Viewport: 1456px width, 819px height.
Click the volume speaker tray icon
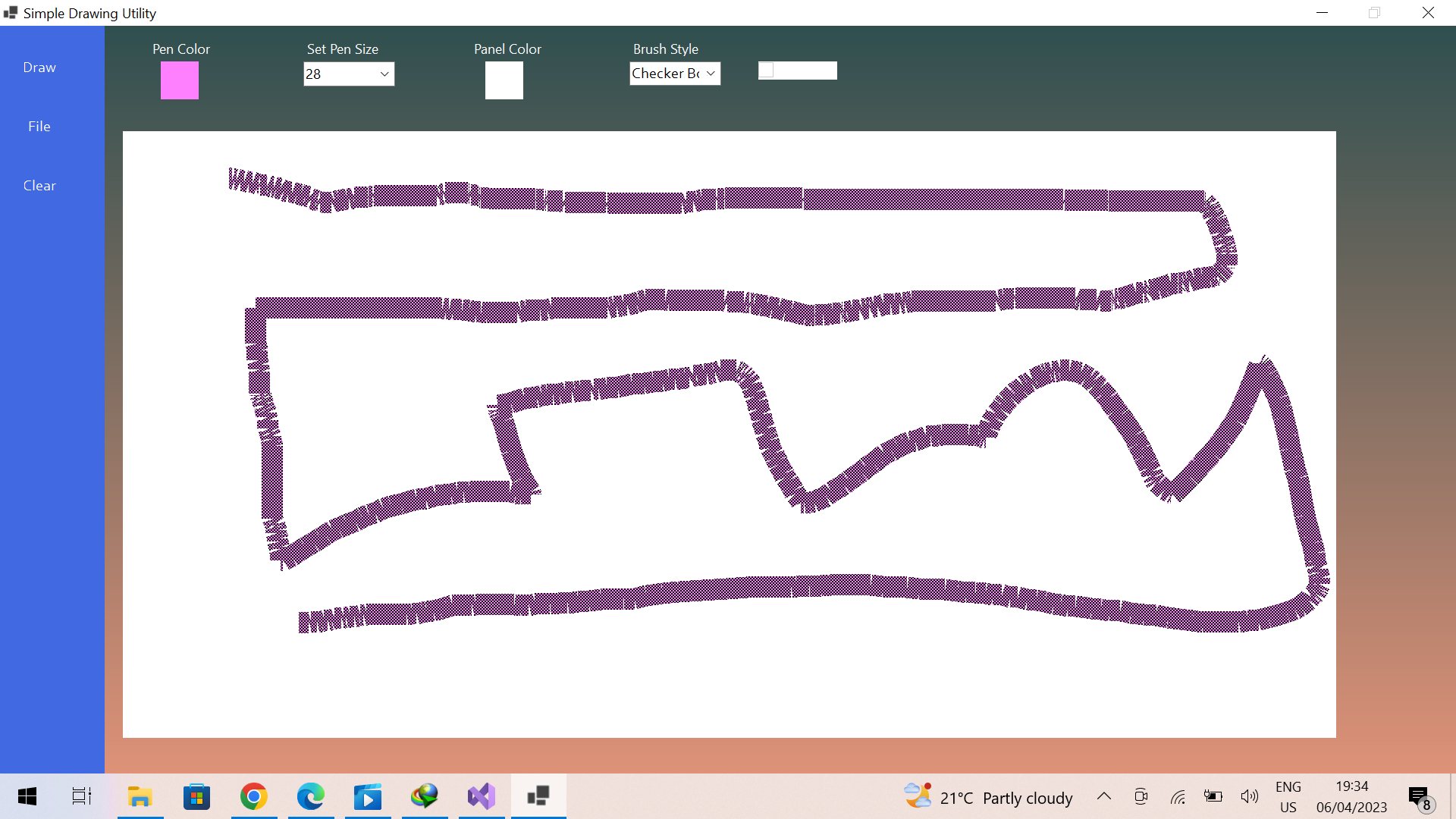coord(1249,796)
